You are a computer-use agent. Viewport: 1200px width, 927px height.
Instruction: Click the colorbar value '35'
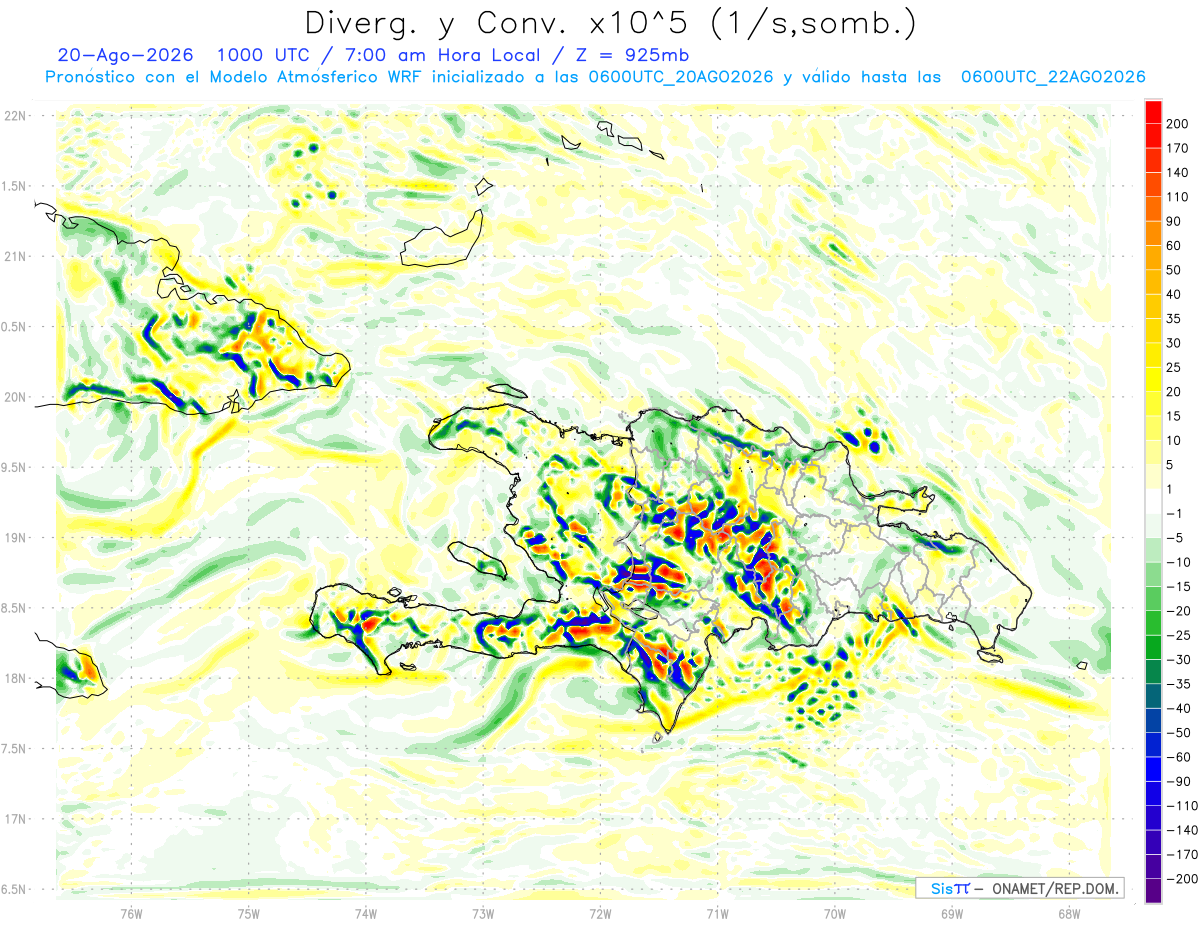tap(1174, 319)
